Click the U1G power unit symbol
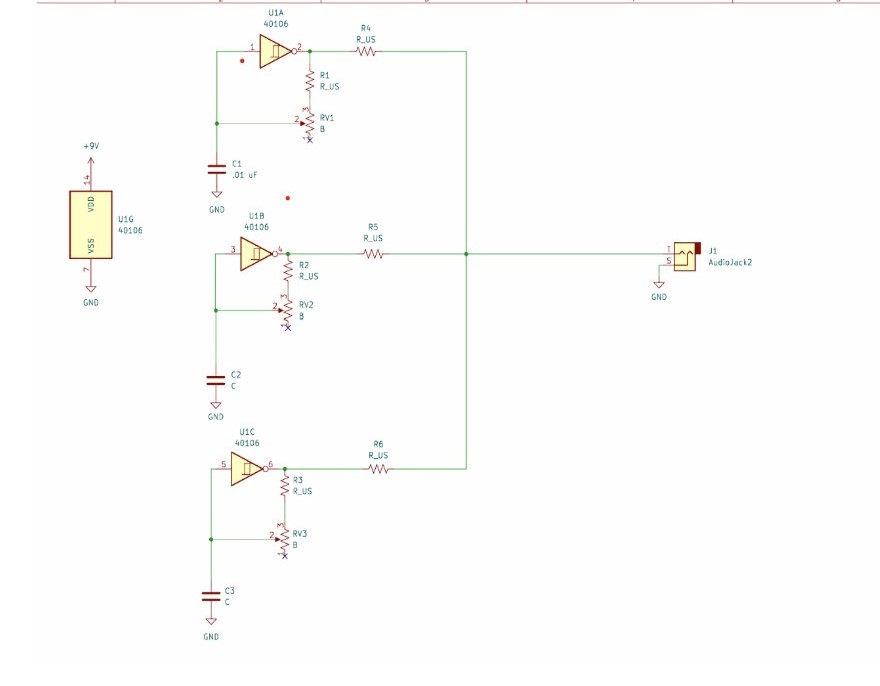Viewport: 880px width, 686px height. click(92, 225)
